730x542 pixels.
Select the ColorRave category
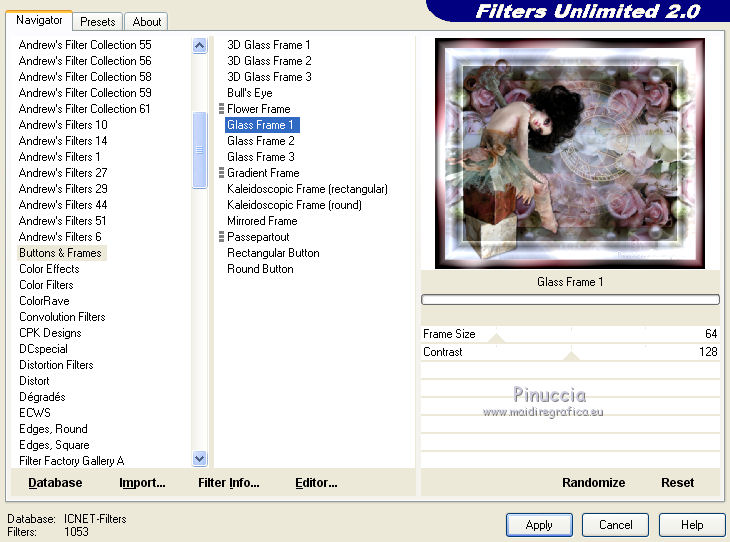point(44,301)
